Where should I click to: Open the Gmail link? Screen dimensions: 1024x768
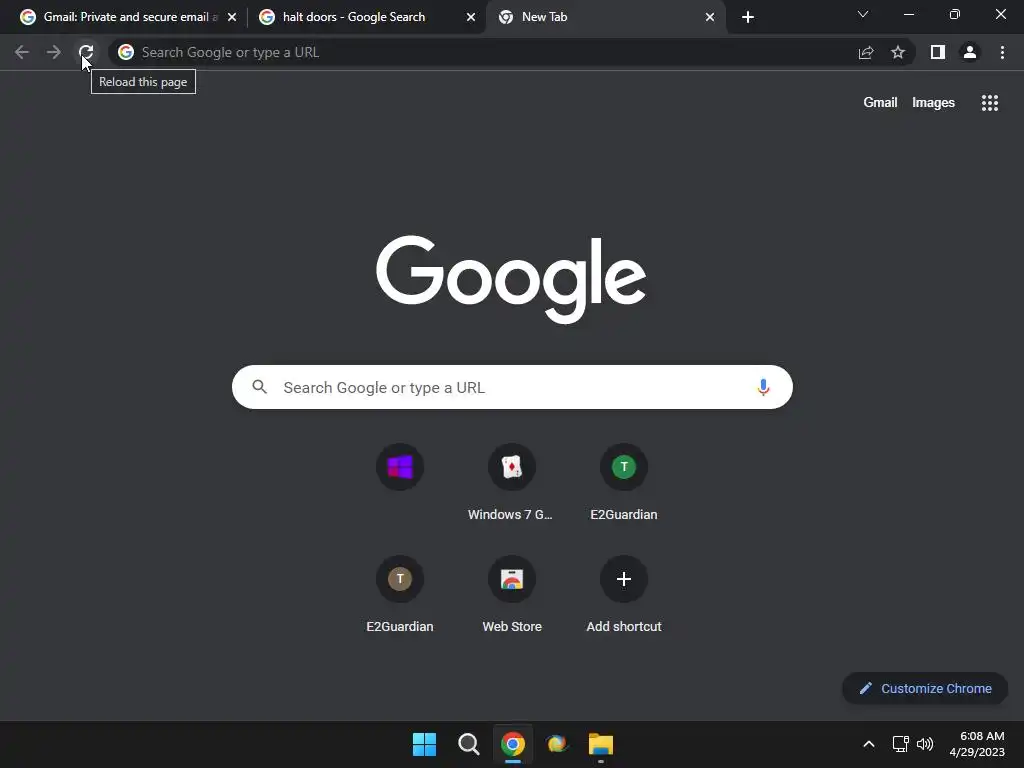[880, 103]
